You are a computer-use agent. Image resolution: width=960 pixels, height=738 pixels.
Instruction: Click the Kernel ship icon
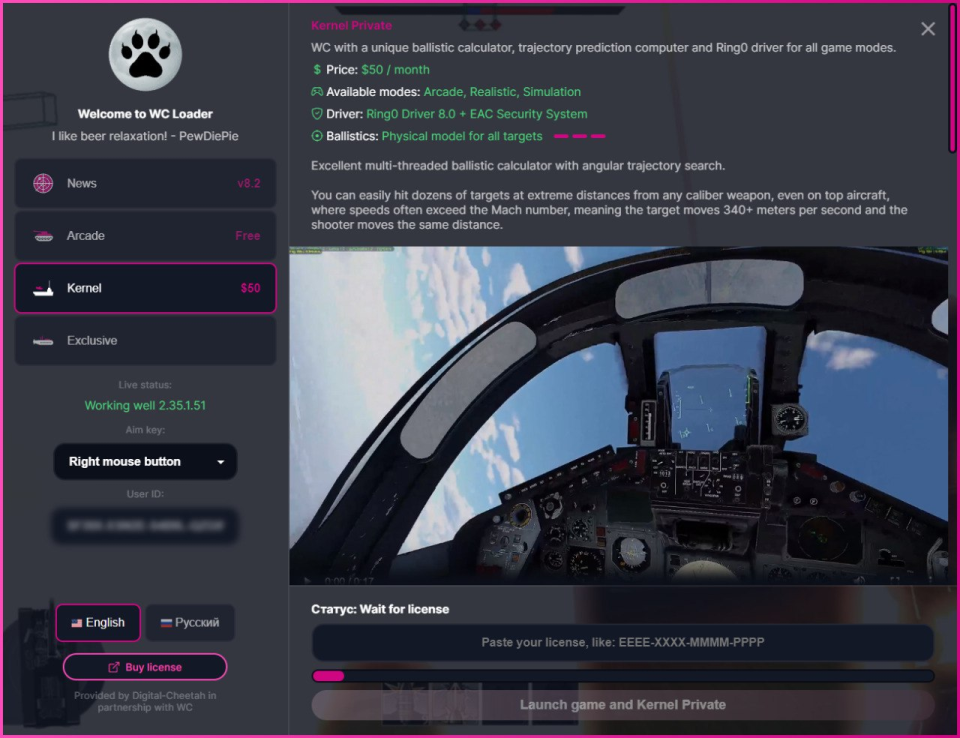click(x=43, y=288)
